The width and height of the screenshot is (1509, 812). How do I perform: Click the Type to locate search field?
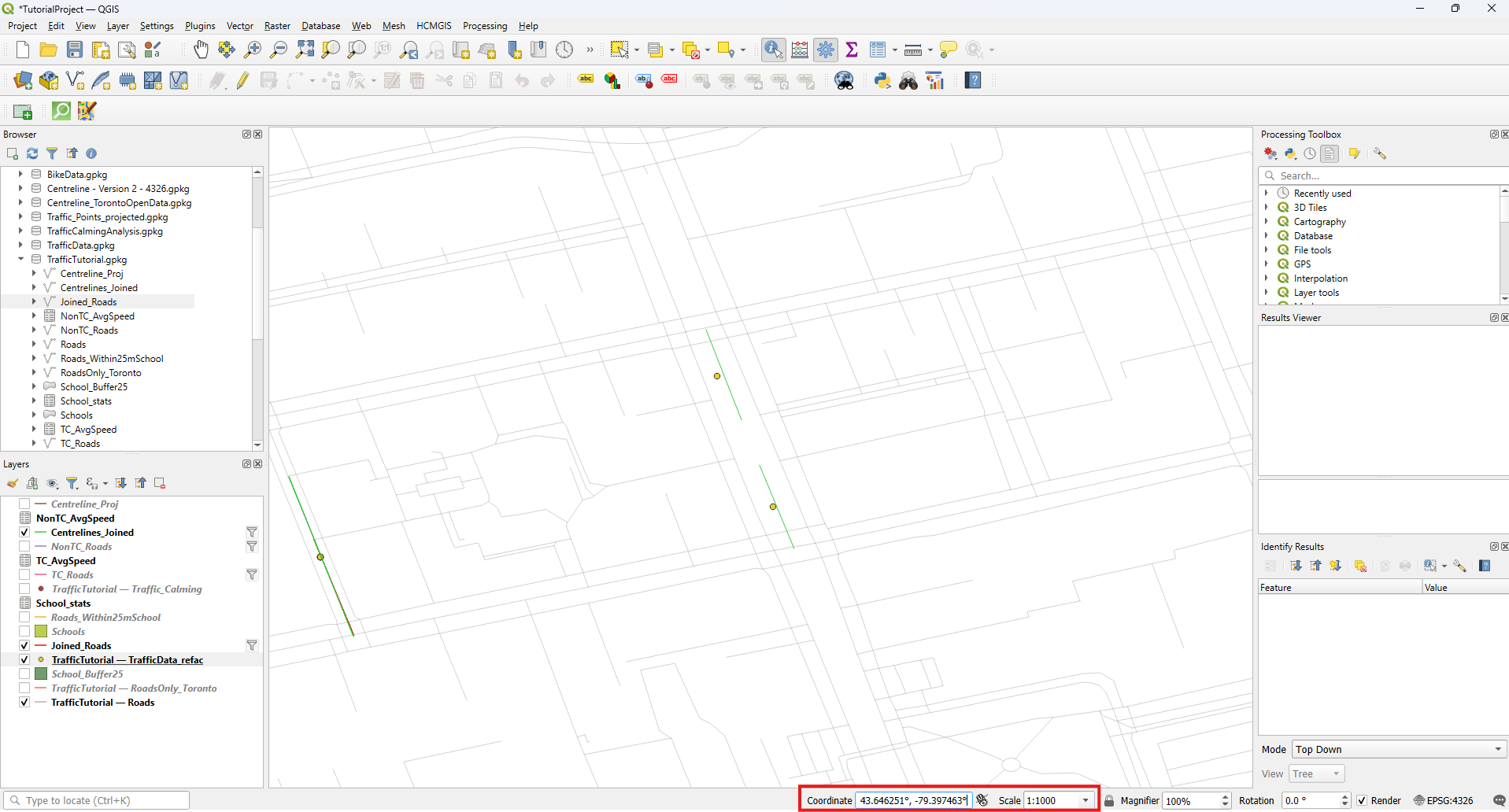tap(98, 800)
